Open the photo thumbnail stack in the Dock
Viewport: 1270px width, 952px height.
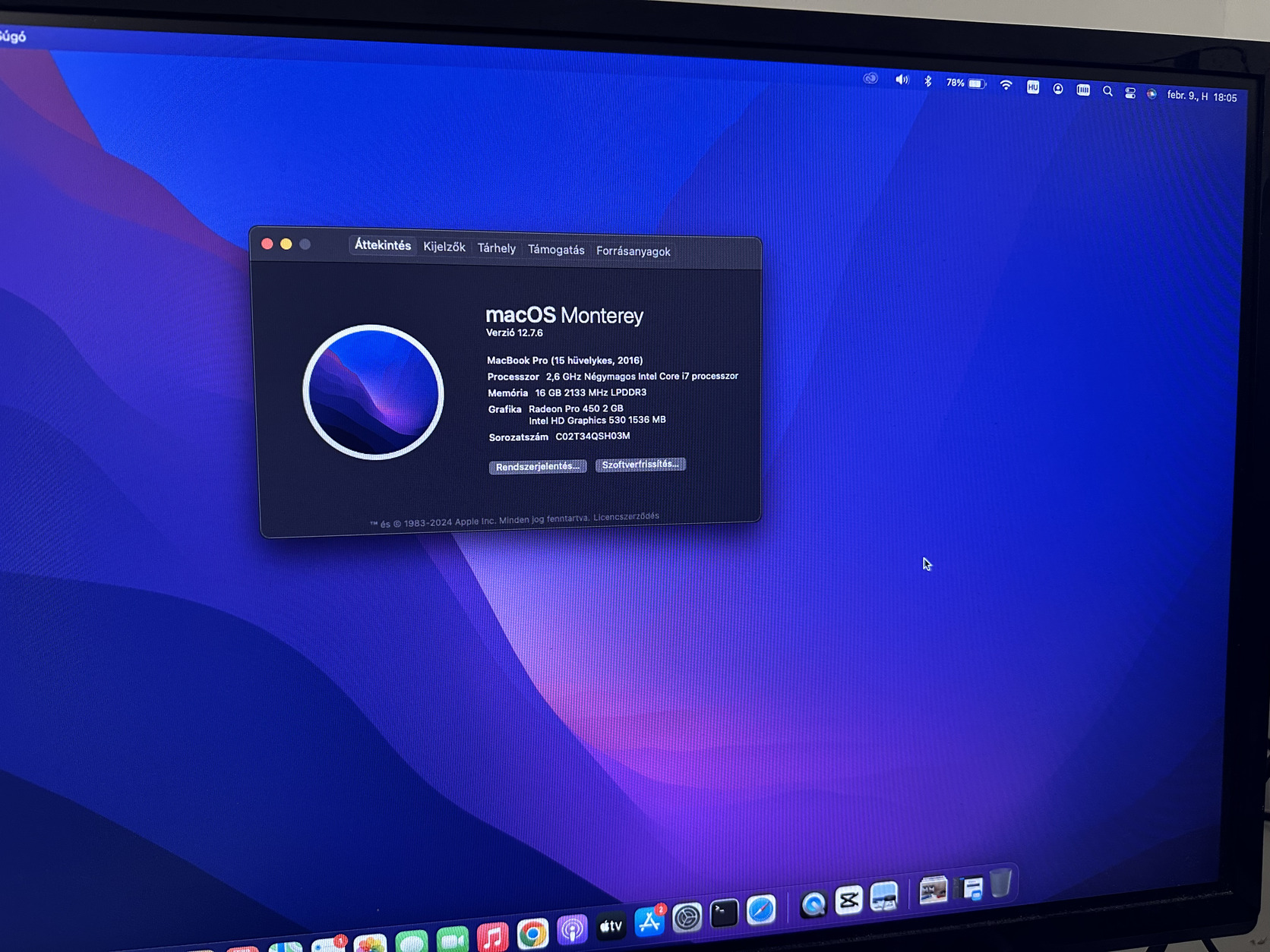(934, 891)
